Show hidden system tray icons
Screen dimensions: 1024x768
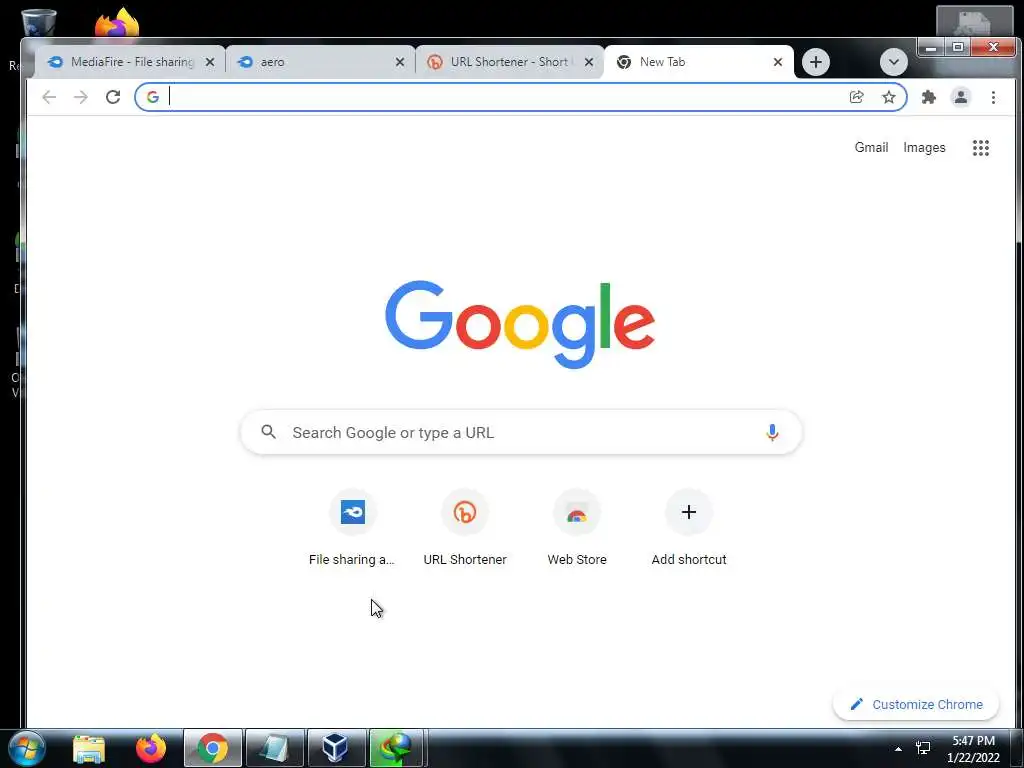tap(898, 749)
